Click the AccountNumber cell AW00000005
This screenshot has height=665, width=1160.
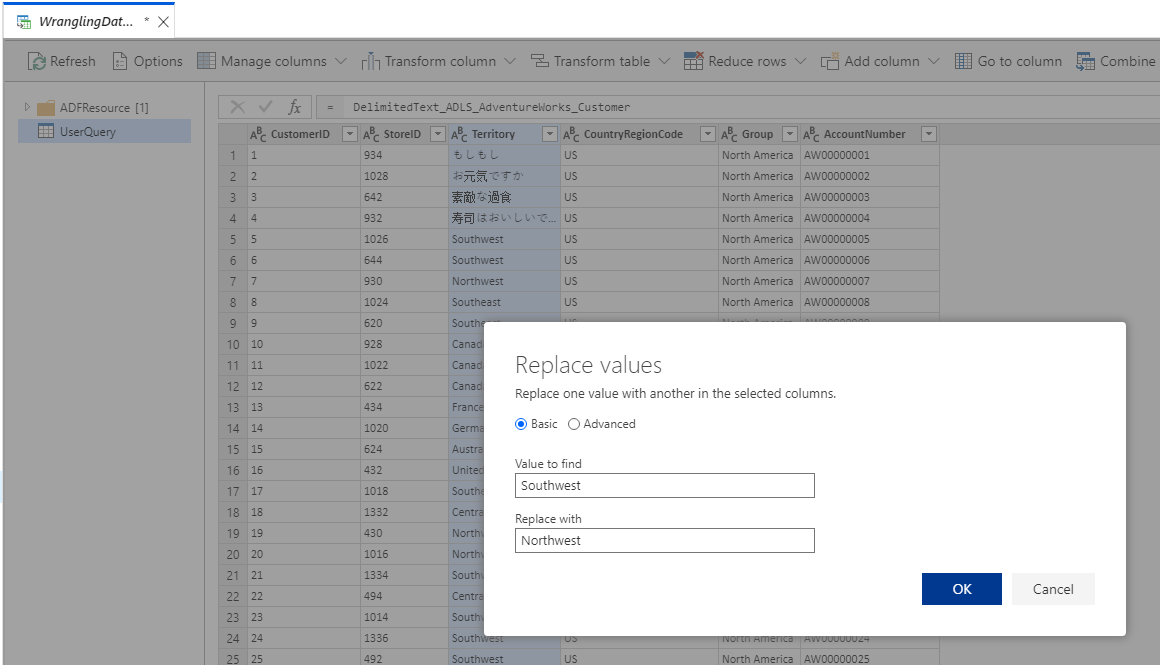pyautogui.click(x=870, y=239)
